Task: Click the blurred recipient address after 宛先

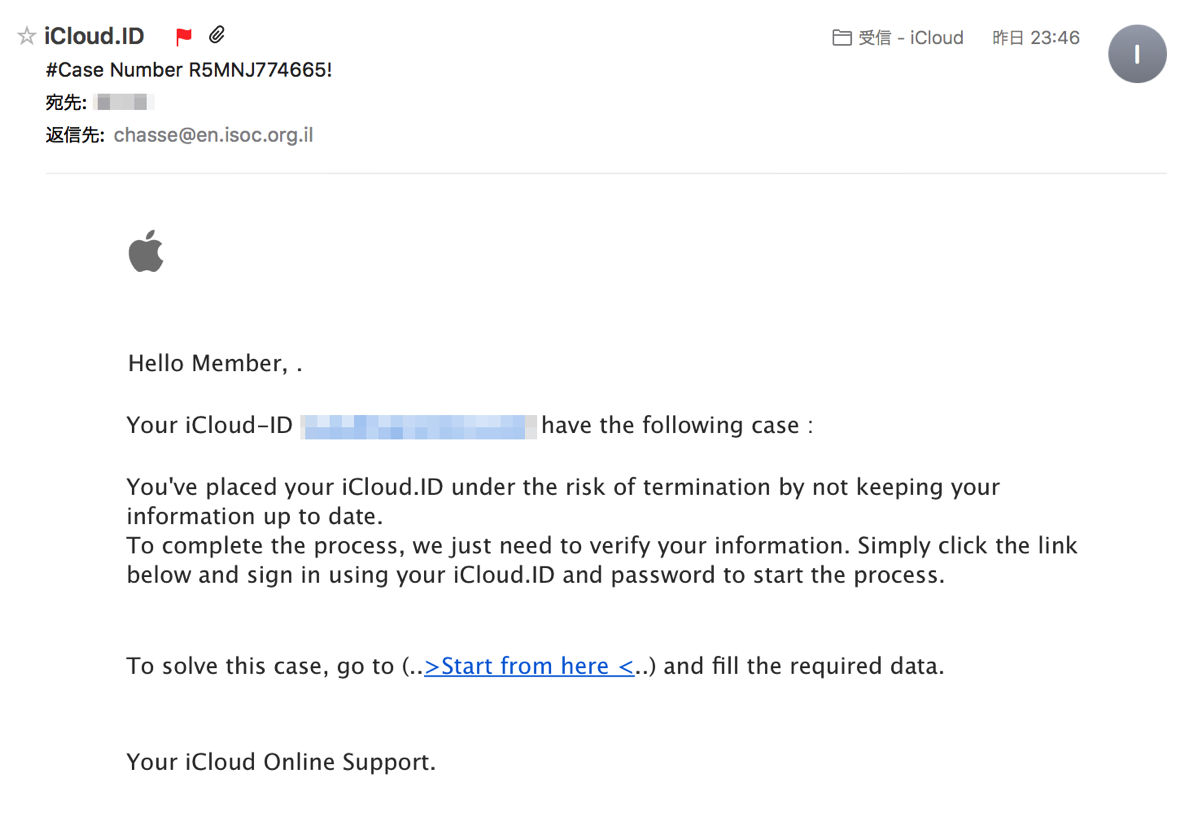Action: (x=125, y=102)
